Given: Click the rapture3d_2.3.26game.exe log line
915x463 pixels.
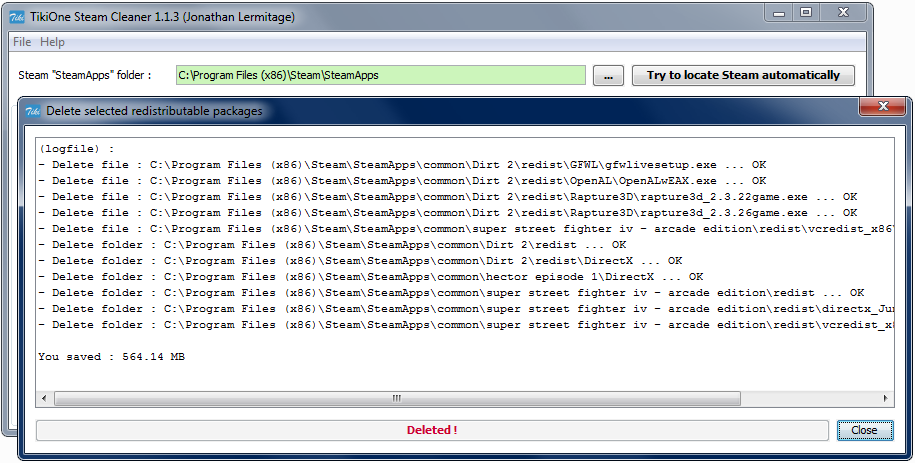Looking at the screenshot, I should click(x=448, y=213).
